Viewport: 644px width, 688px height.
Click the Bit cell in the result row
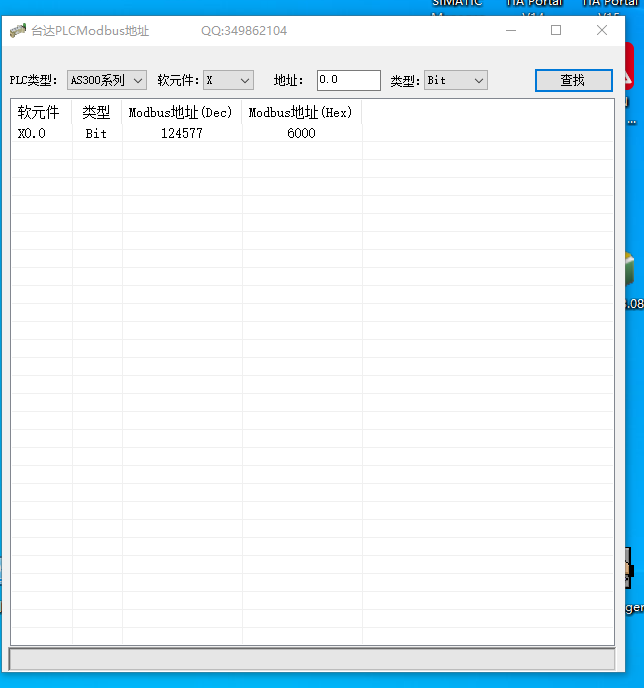(x=96, y=133)
